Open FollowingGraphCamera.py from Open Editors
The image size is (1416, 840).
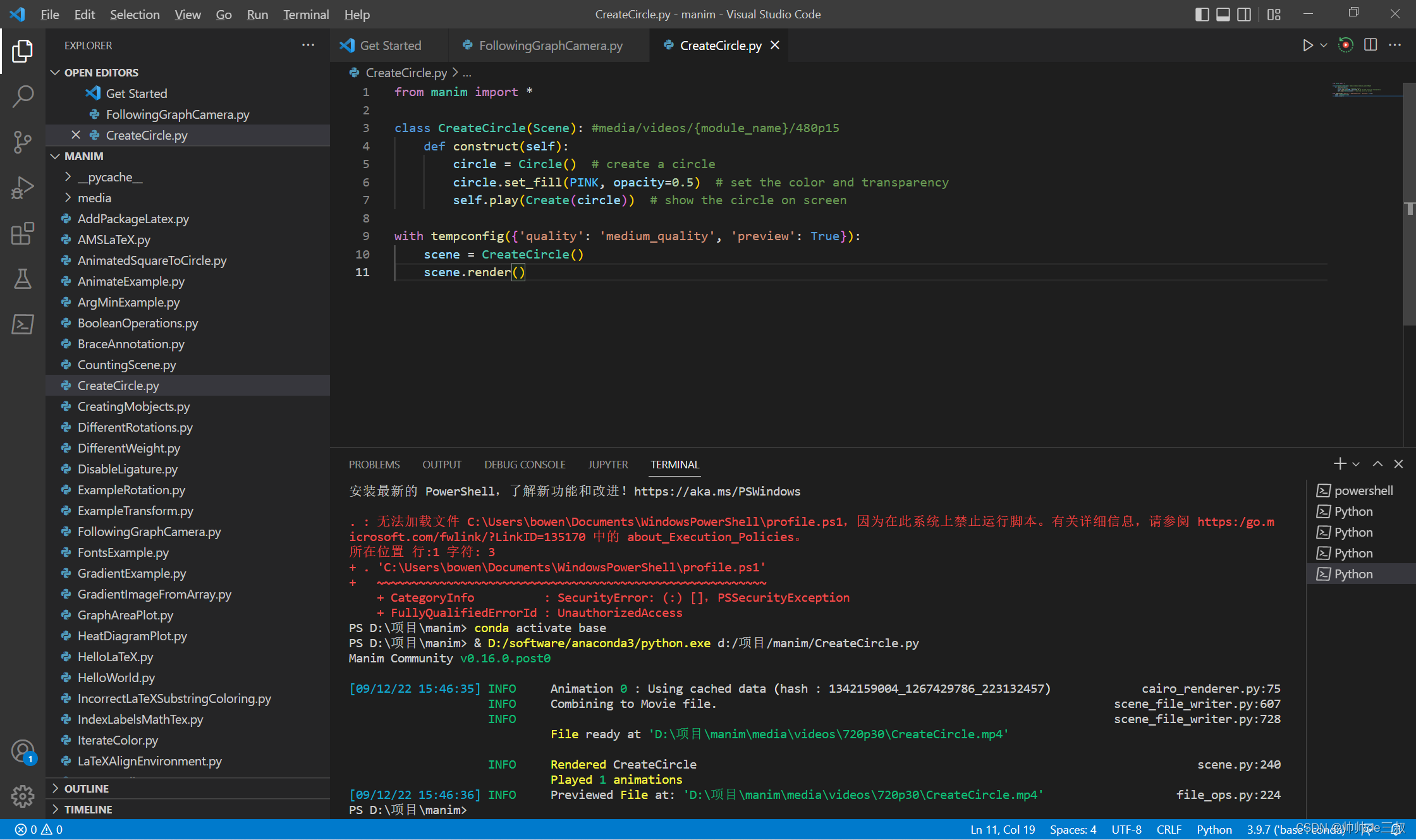coord(188,114)
